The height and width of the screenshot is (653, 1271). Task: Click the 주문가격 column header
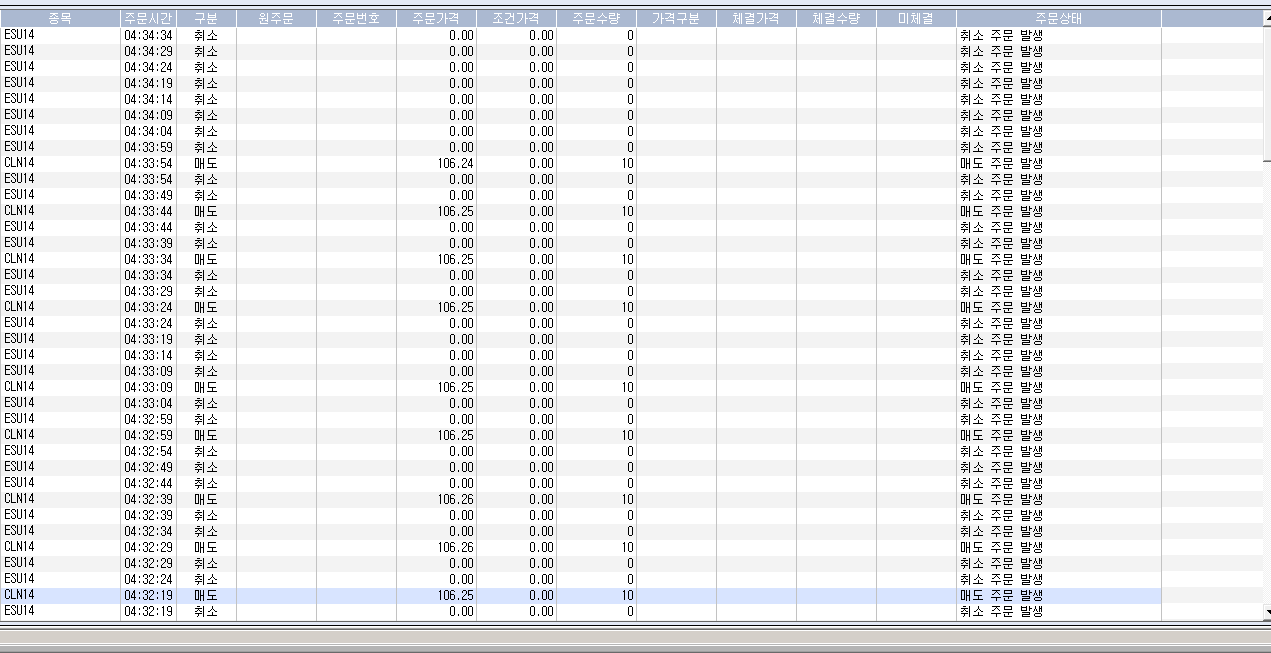pos(436,18)
